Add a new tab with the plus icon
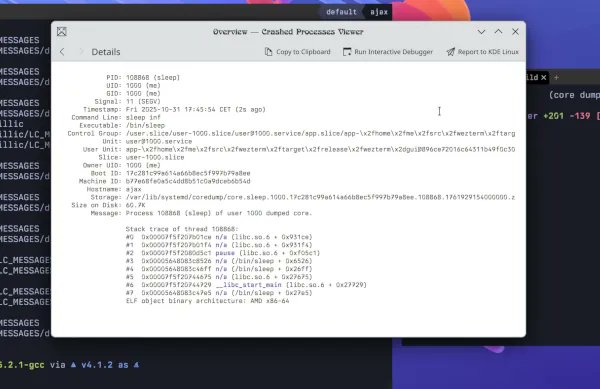 pyautogui.click(x=556, y=77)
